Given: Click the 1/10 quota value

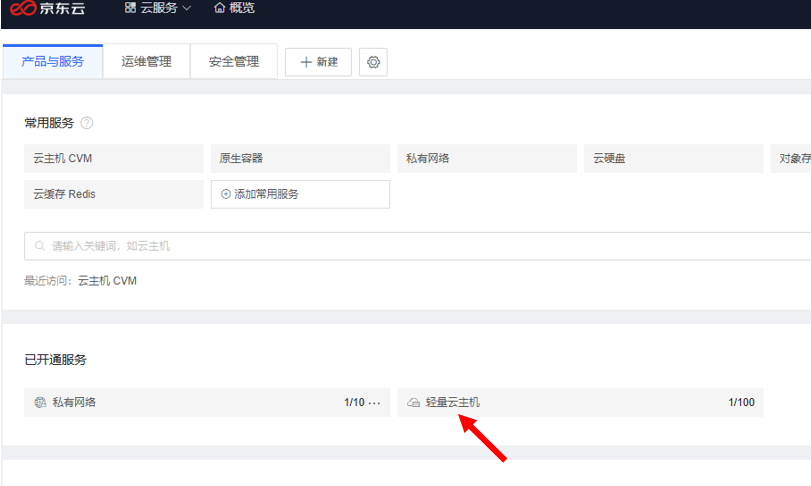Looking at the screenshot, I should point(354,402).
